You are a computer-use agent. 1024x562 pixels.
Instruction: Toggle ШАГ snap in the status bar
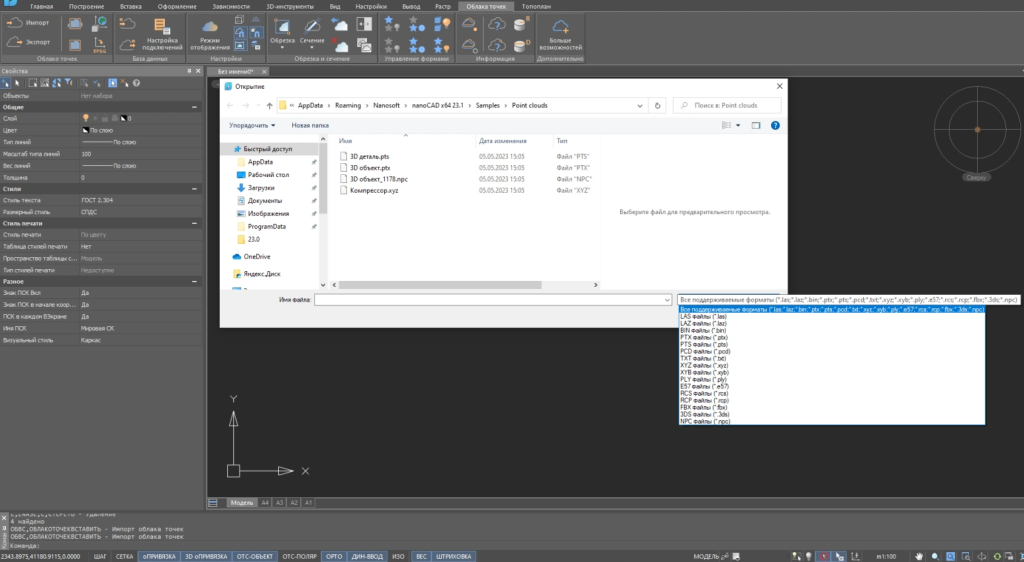coord(100,555)
